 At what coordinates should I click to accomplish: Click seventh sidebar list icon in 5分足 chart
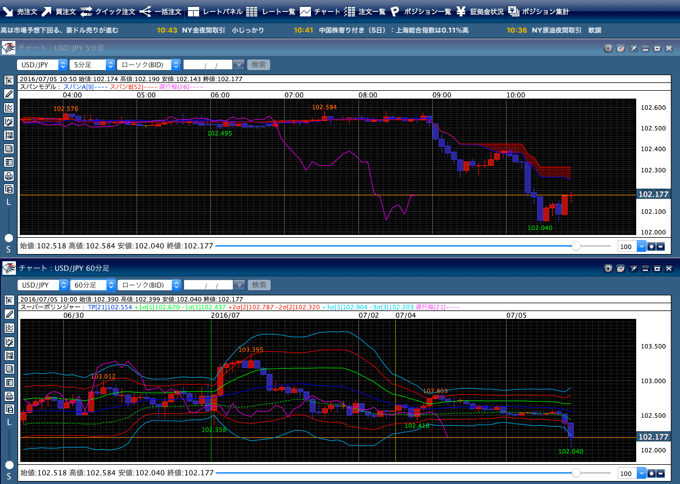[9, 162]
